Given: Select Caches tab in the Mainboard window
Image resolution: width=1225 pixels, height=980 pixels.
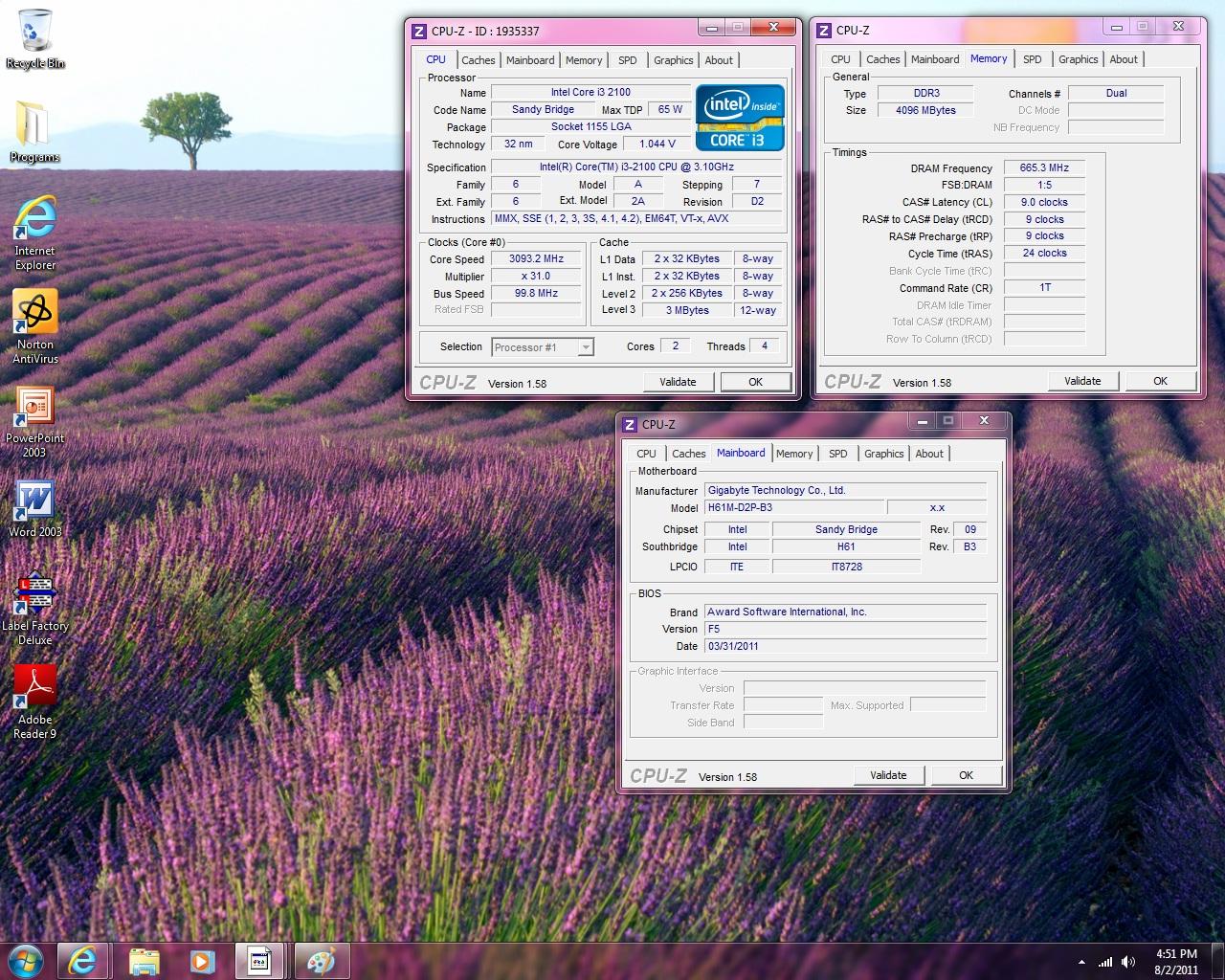Looking at the screenshot, I should tap(689, 454).
